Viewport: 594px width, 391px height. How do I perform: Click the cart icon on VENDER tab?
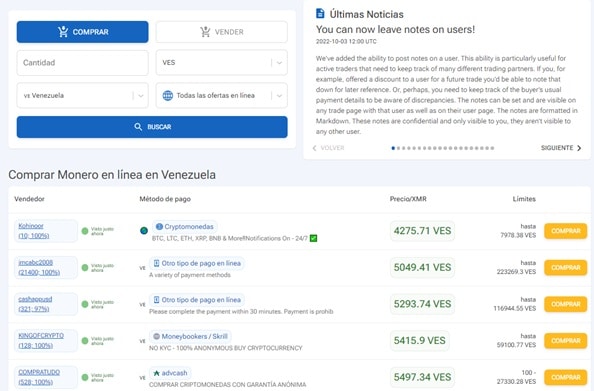click(205, 32)
